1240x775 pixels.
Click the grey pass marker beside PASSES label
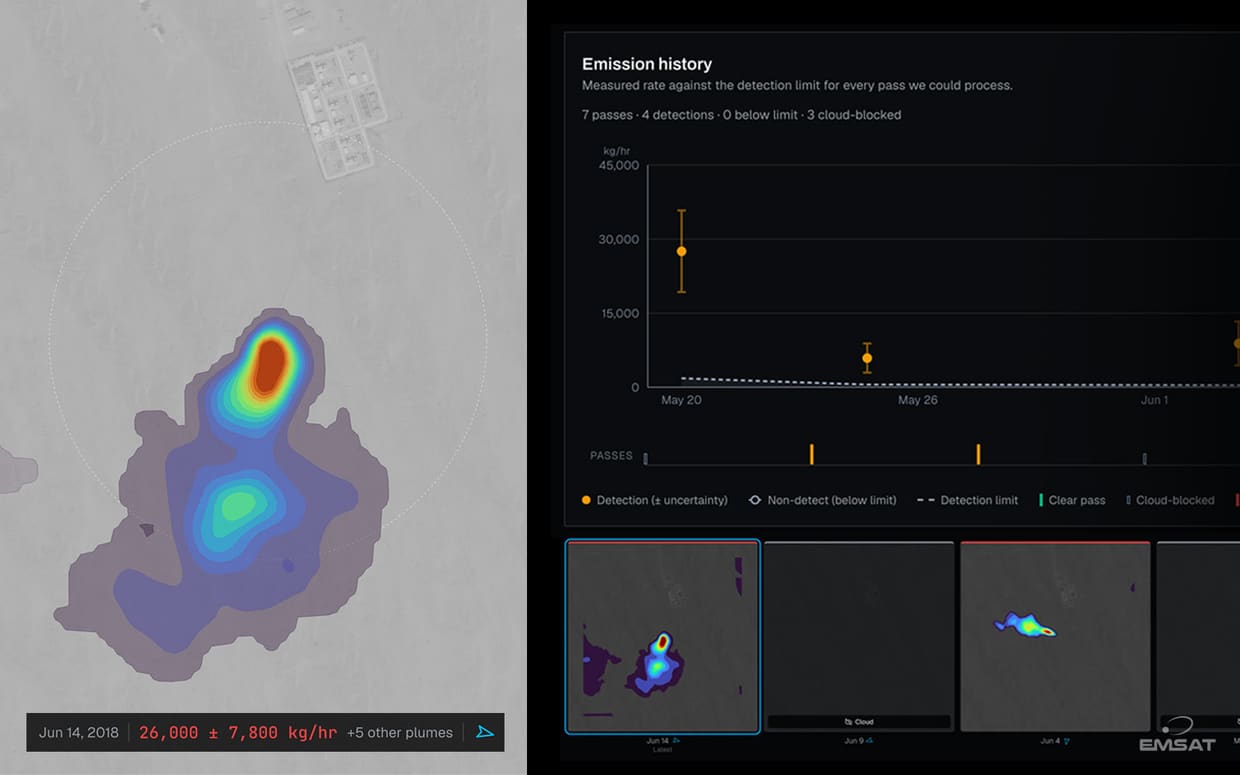pyautogui.click(x=645, y=459)
